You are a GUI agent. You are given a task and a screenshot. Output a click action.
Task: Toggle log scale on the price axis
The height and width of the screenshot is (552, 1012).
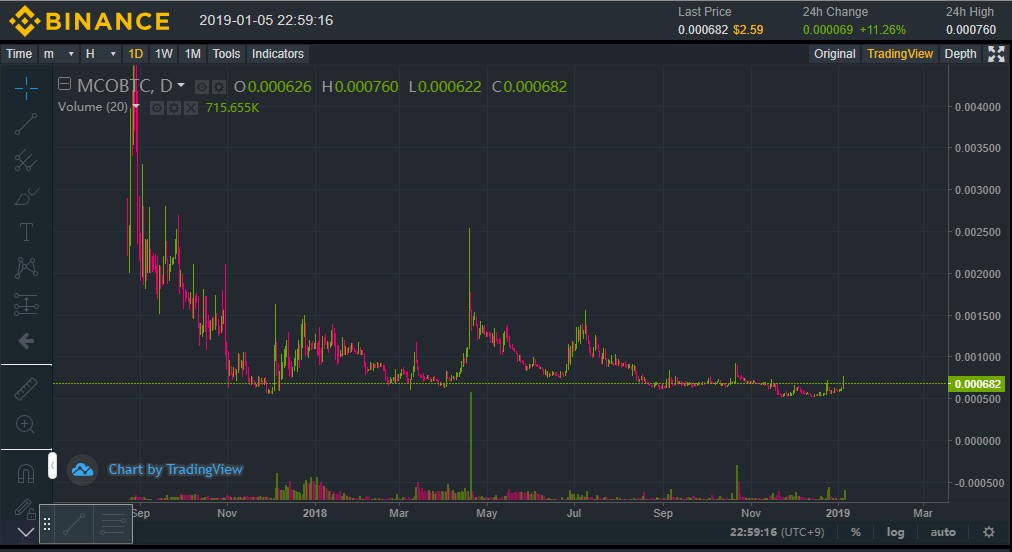point(895,532)
